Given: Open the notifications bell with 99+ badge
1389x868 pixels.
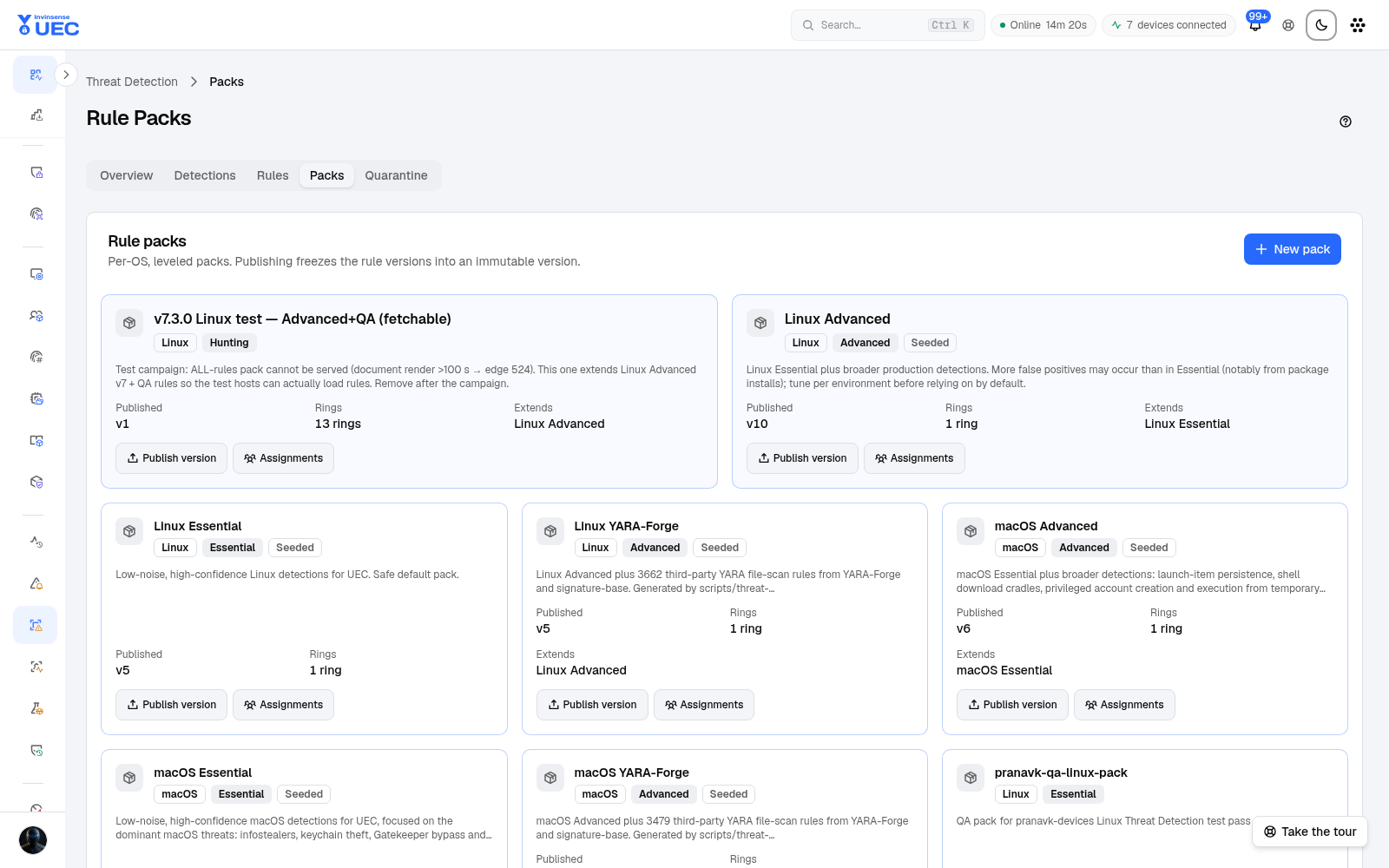Looking at the screenshot, I should coord(1255,24).
